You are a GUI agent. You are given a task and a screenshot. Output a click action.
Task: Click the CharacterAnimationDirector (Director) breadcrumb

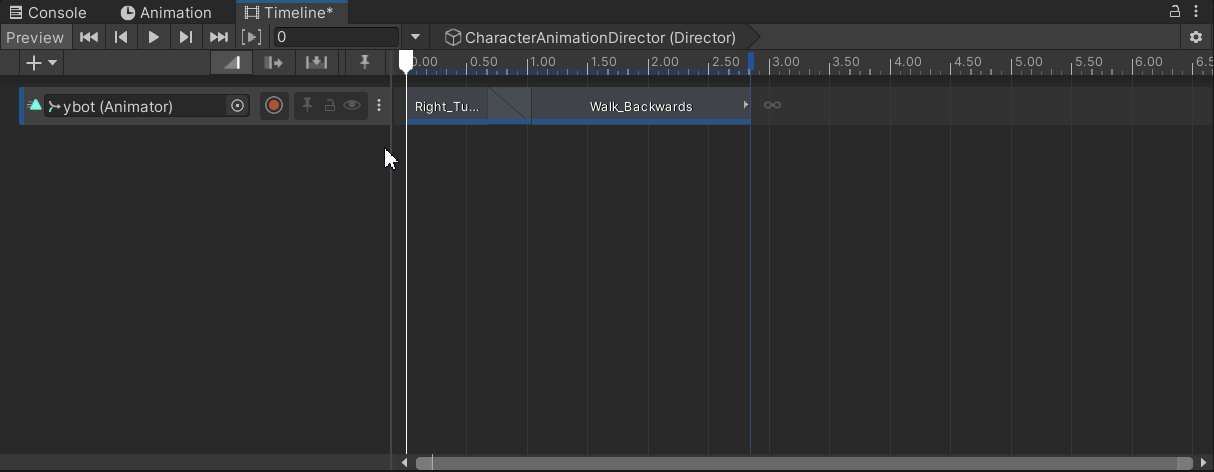coord(591,37)
